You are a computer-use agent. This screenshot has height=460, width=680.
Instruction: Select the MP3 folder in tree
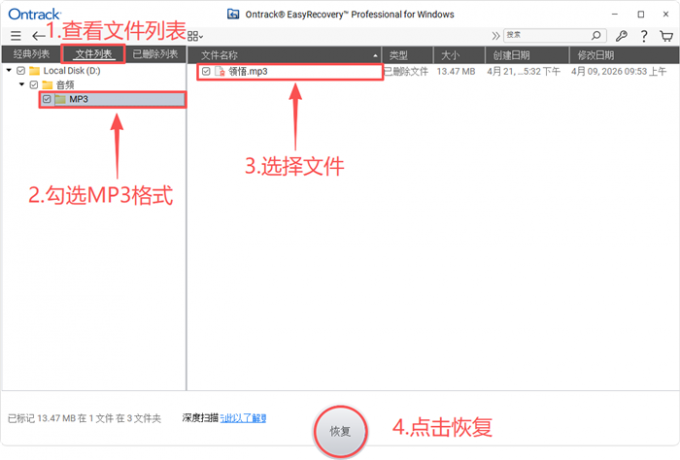click(x=113, y=99)
